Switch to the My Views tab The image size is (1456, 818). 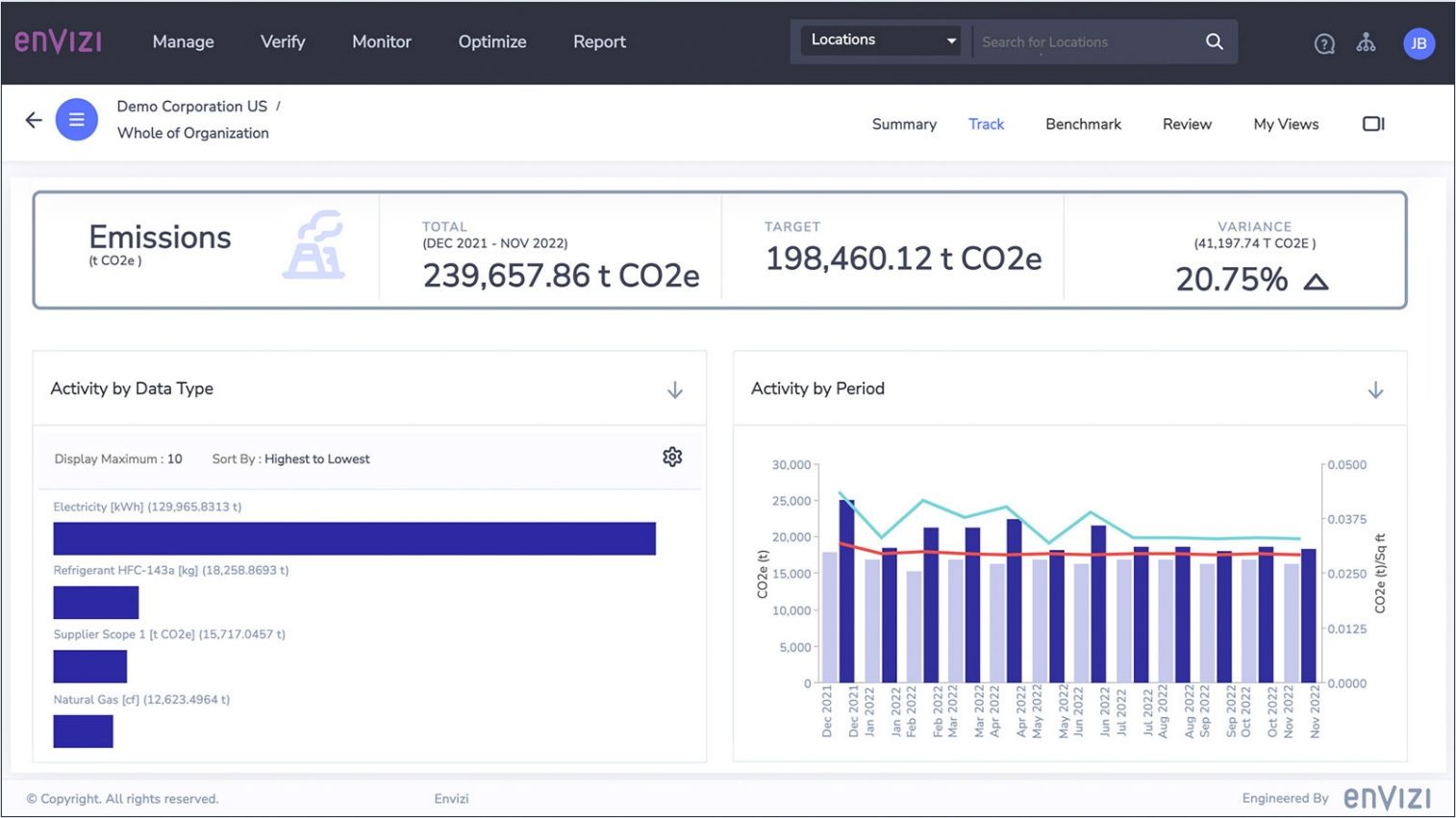pyautogui.click(x=1286, y=124)
